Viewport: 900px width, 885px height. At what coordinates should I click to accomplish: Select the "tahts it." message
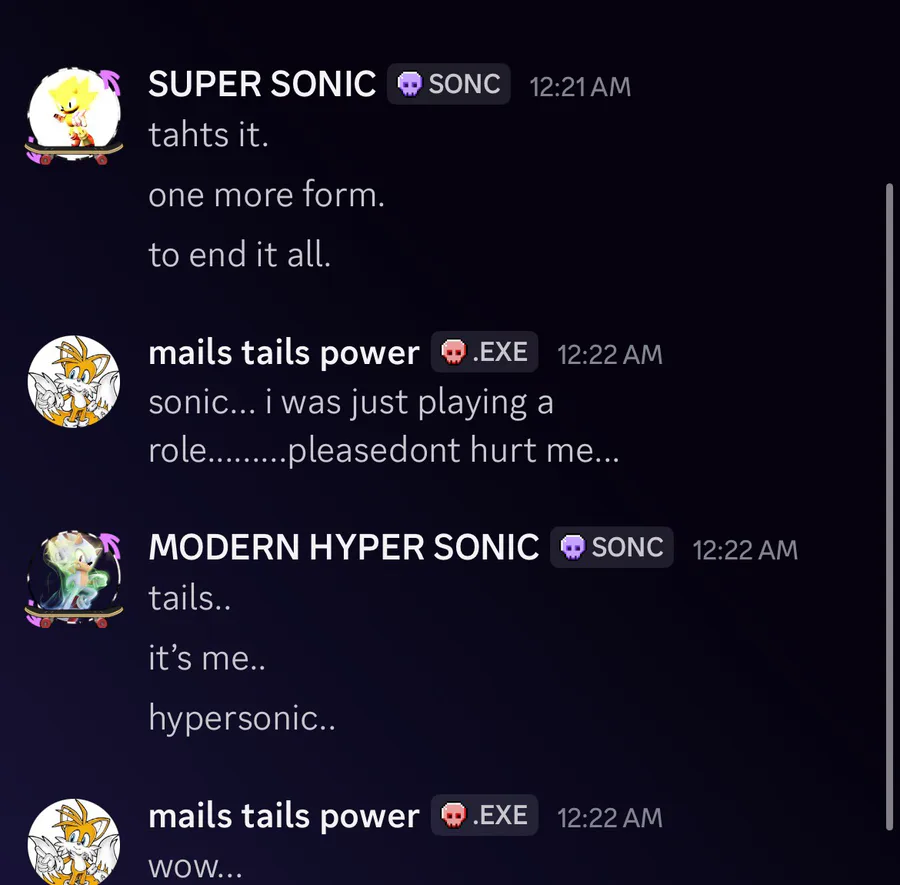(x=208, y=135)
